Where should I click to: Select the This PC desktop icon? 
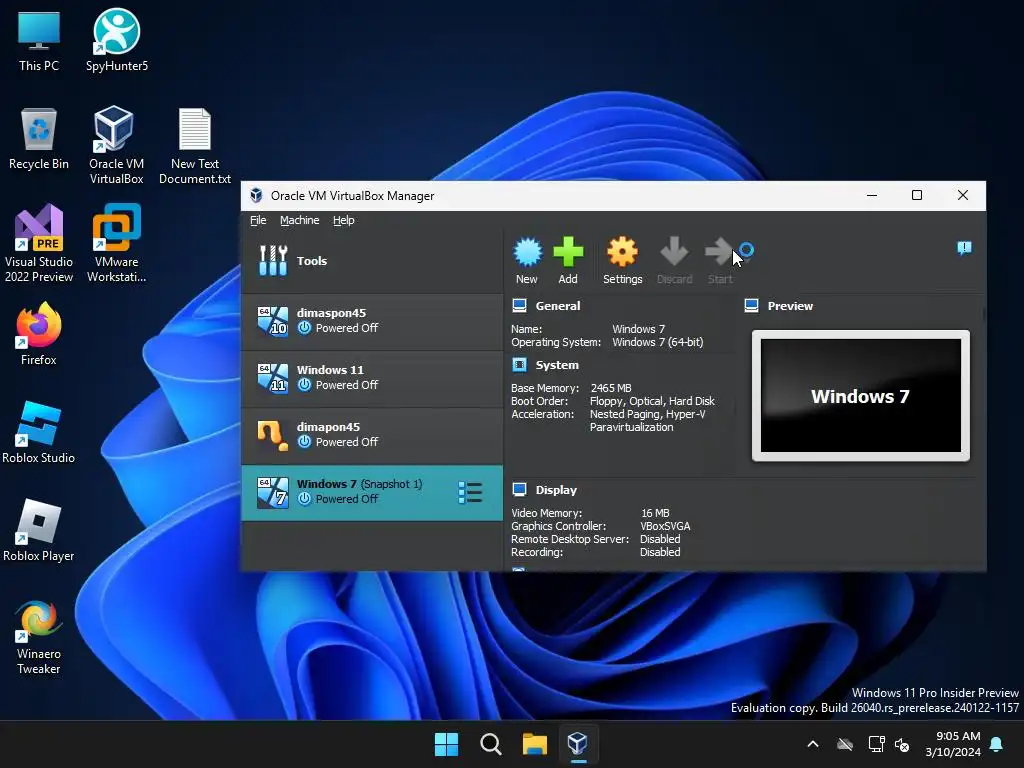39,40
